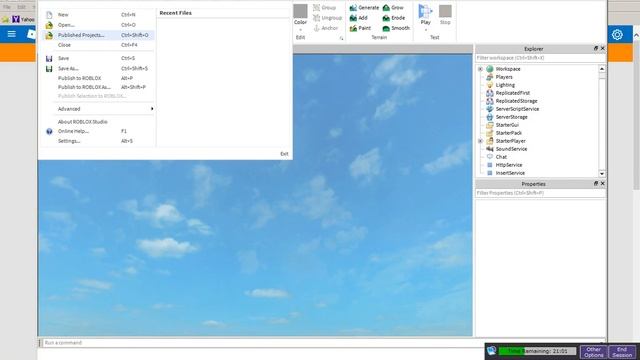
Task: Select the Paint terrain tool
Action: [x=360, y=28]
